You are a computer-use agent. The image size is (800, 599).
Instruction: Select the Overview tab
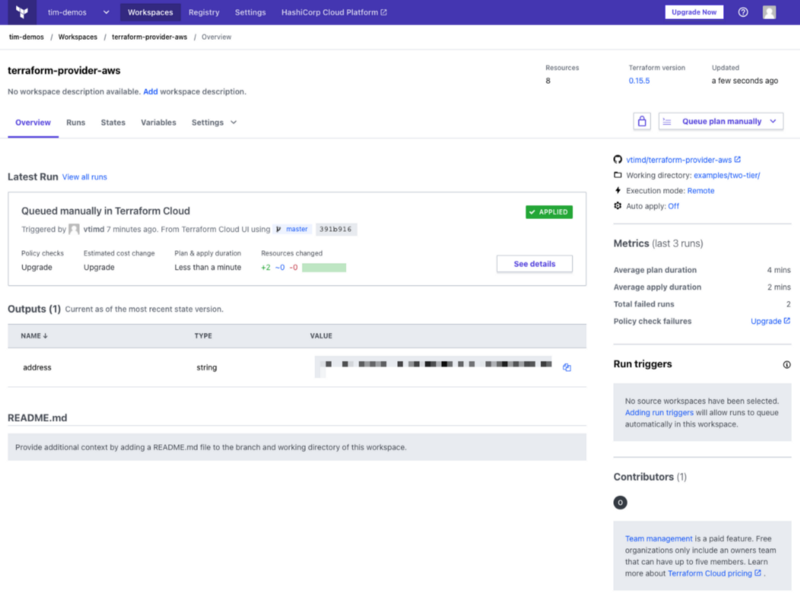pyautogui.click(x=33, y=122)
